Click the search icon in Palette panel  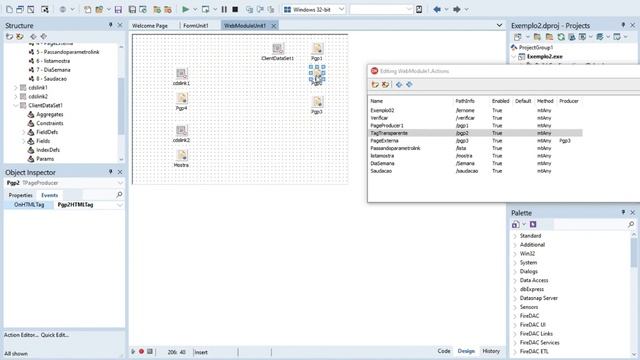[631, 224]
